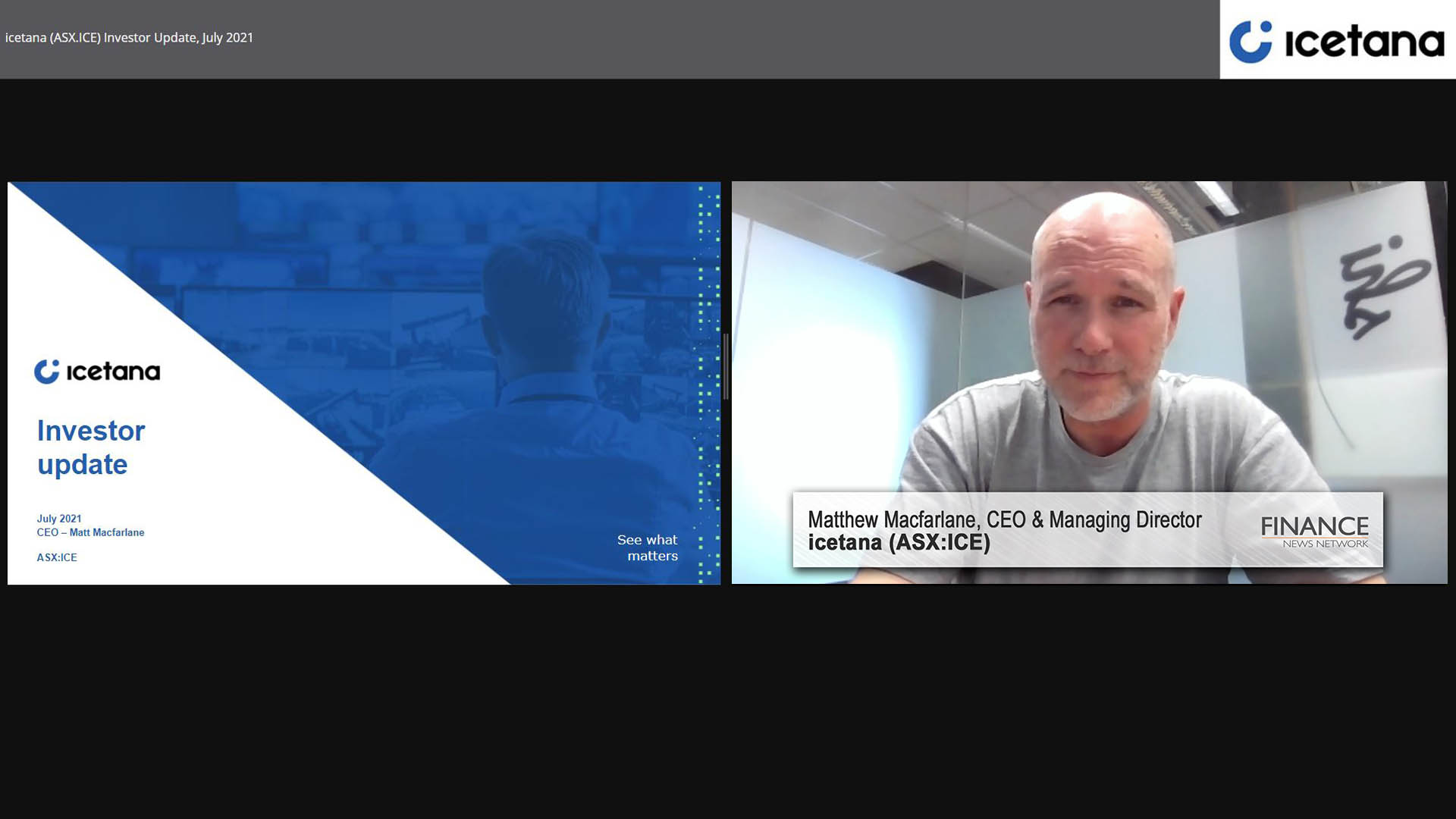Click the green dotted pattern on slide edge
This screenshot has height=819, width=1456.
[708, 383]
